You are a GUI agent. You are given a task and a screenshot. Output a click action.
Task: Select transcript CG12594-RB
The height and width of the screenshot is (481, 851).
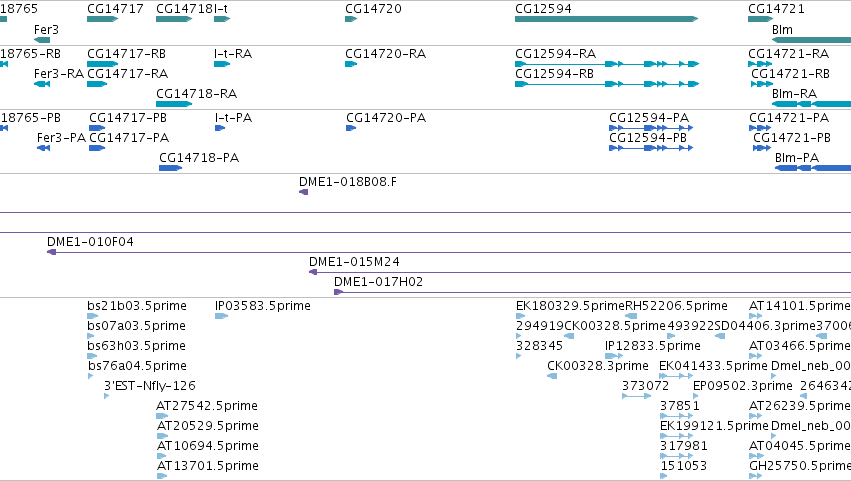pos(554,74)
